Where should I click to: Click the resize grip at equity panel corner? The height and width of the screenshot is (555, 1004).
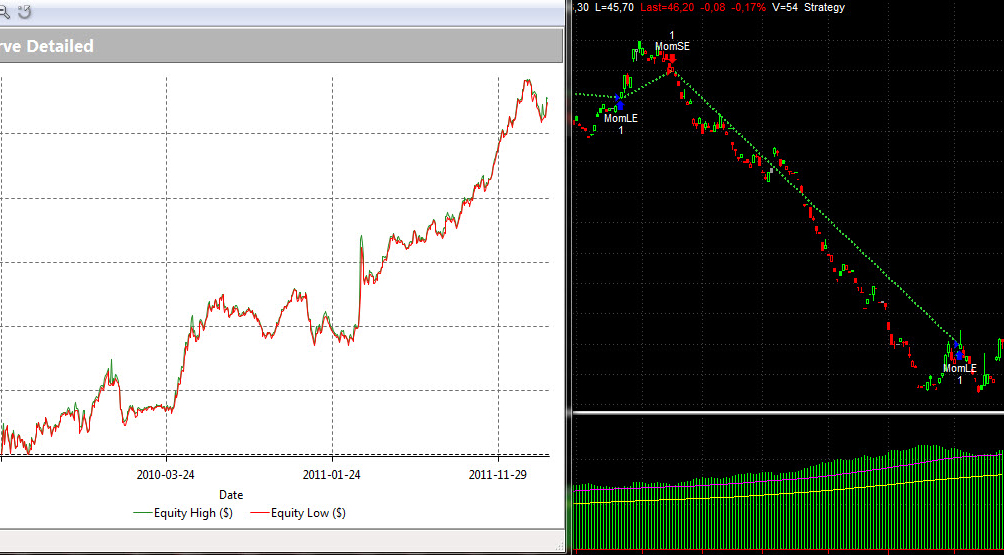[560, 548]
